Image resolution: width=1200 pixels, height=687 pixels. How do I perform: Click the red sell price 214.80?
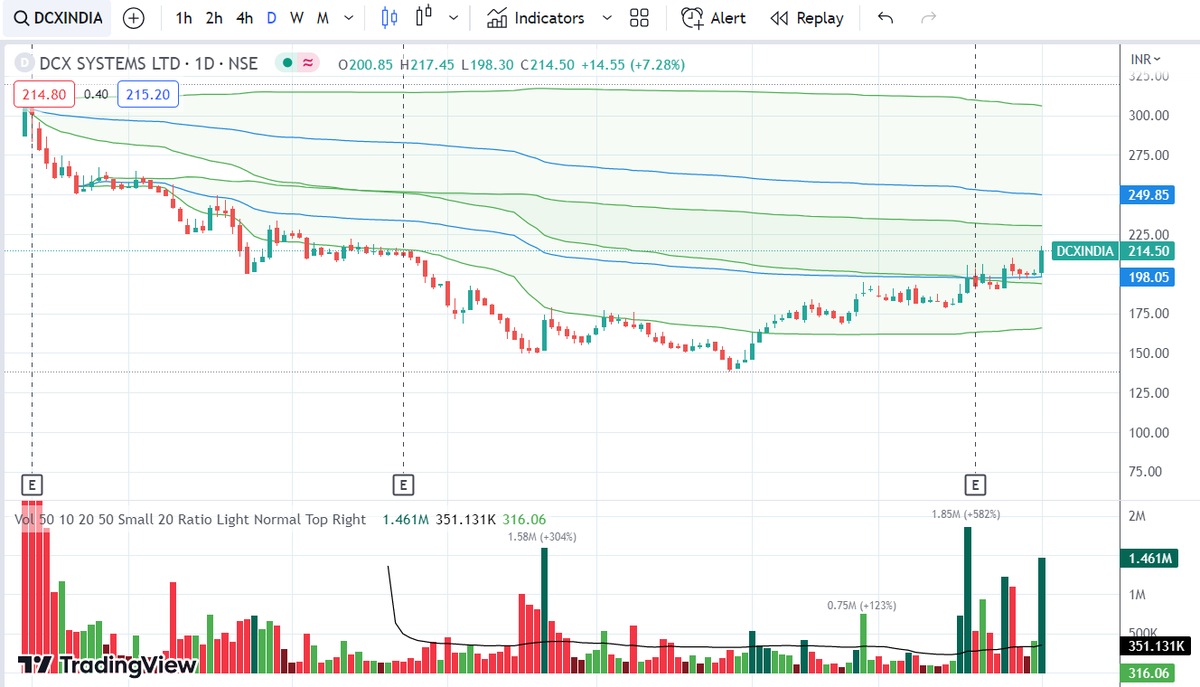[43, 95]
